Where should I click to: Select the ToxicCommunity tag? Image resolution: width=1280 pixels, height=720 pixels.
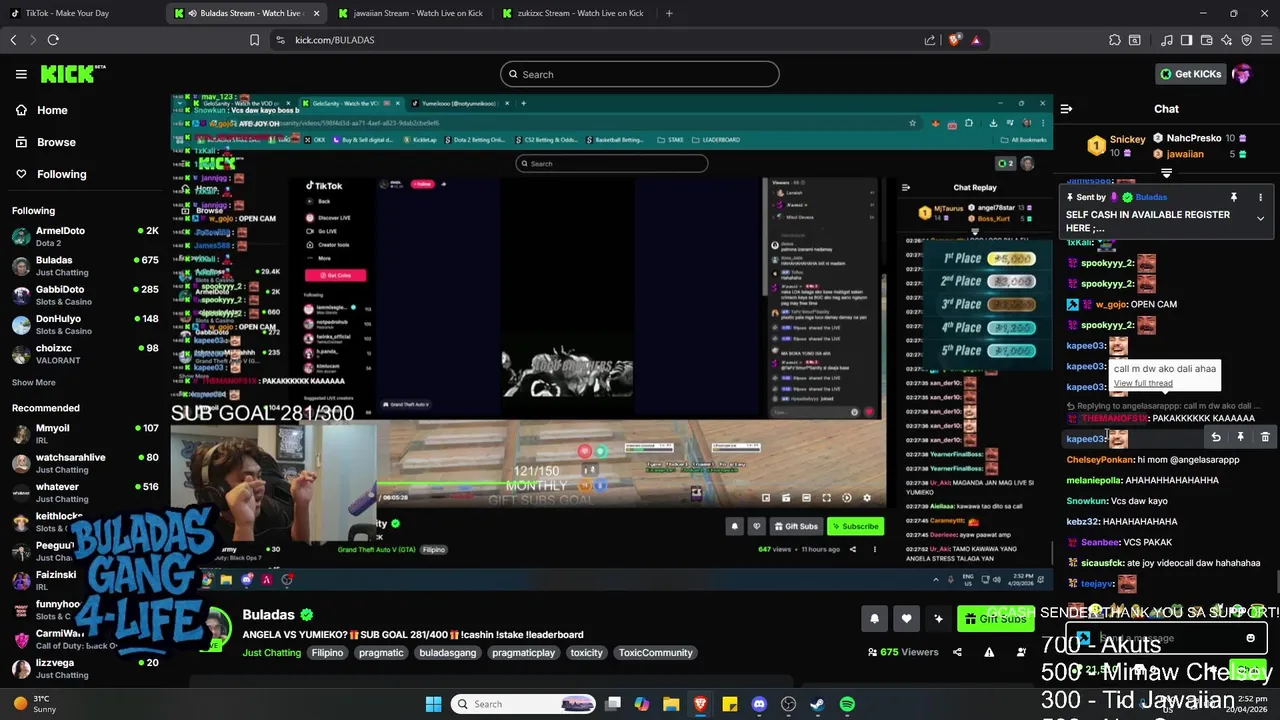click(655, 653)
